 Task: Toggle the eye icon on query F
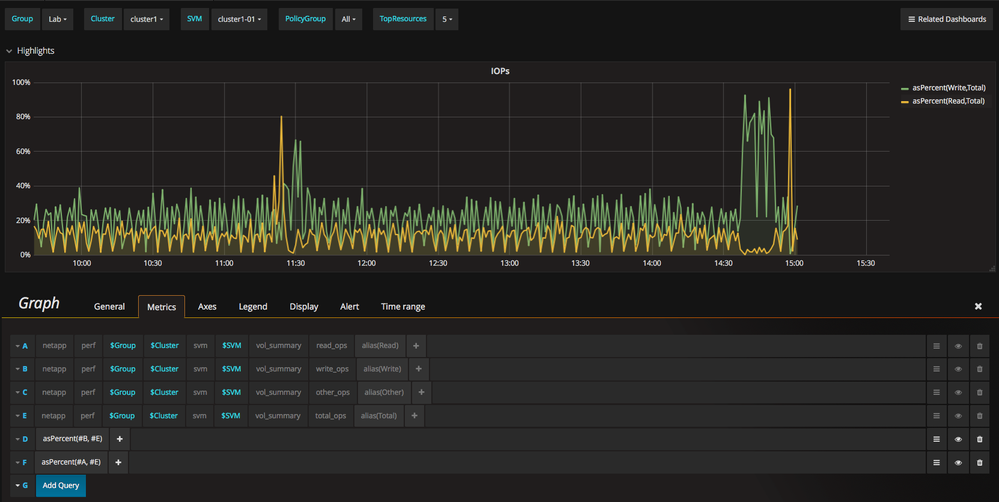click(958, 462)
